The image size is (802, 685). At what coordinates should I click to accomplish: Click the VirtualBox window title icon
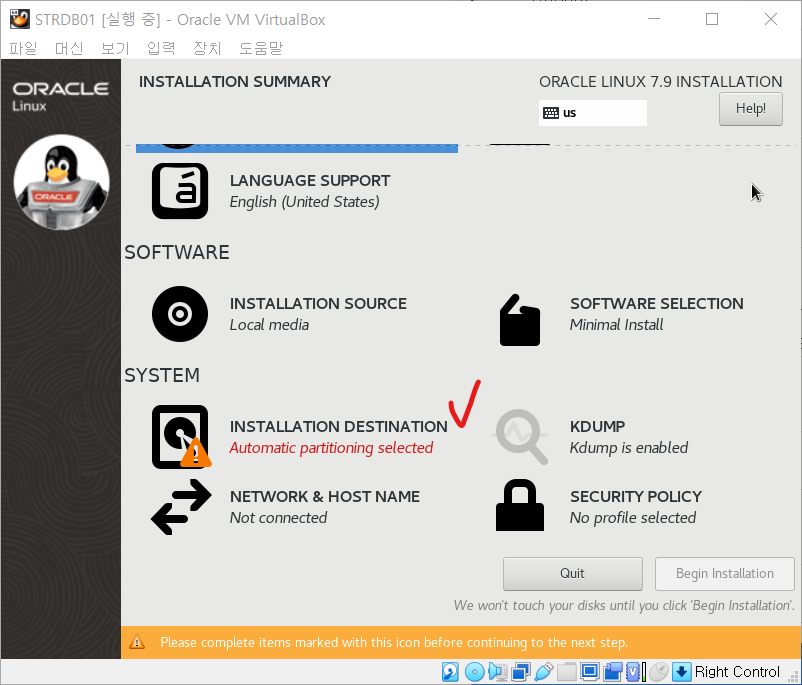[x=19, y=19]
